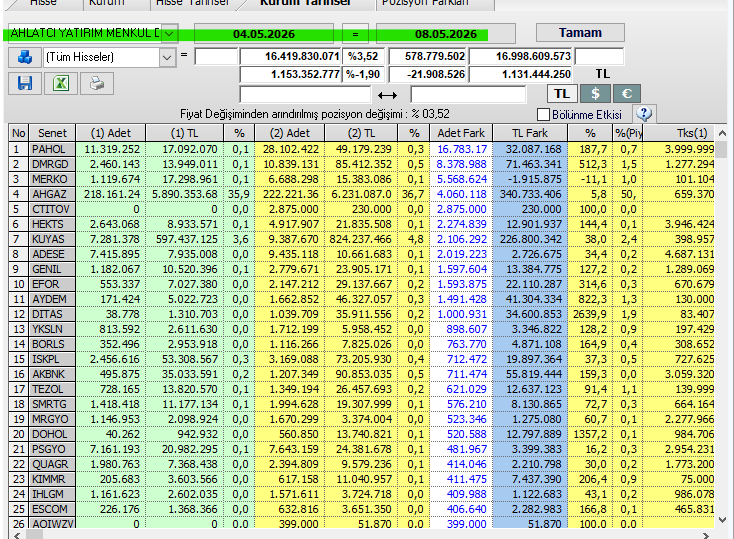
Task: Click the No column header
Action: (x=18, y=133)
